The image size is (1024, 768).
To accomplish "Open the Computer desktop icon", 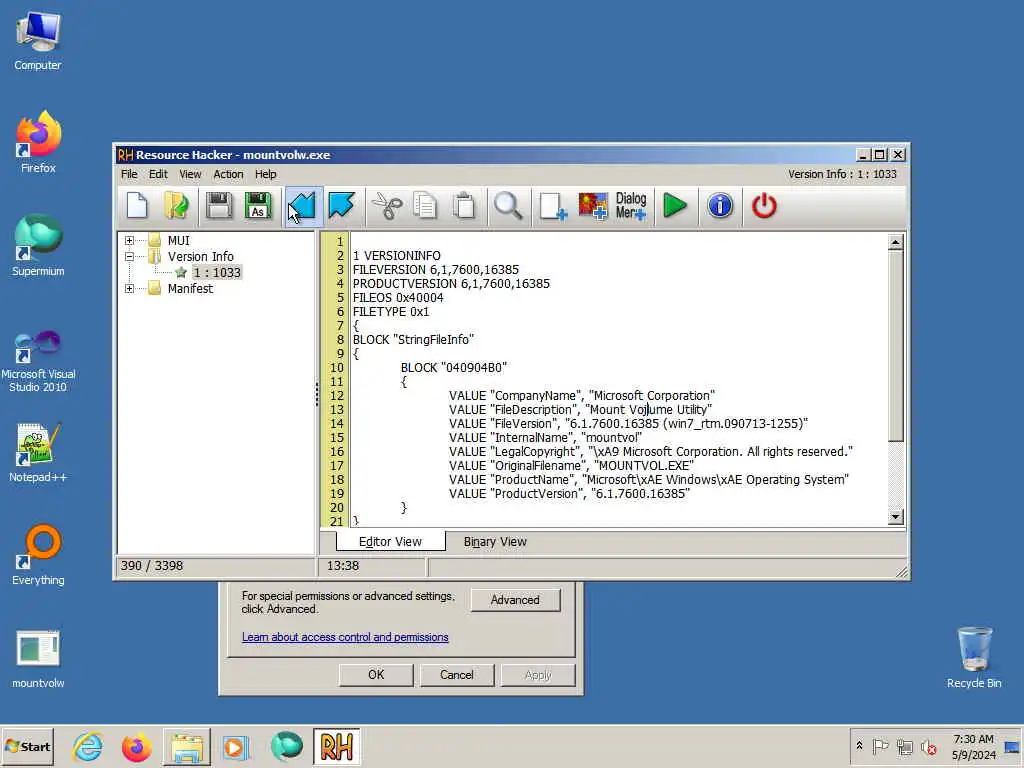I will 38,40.
